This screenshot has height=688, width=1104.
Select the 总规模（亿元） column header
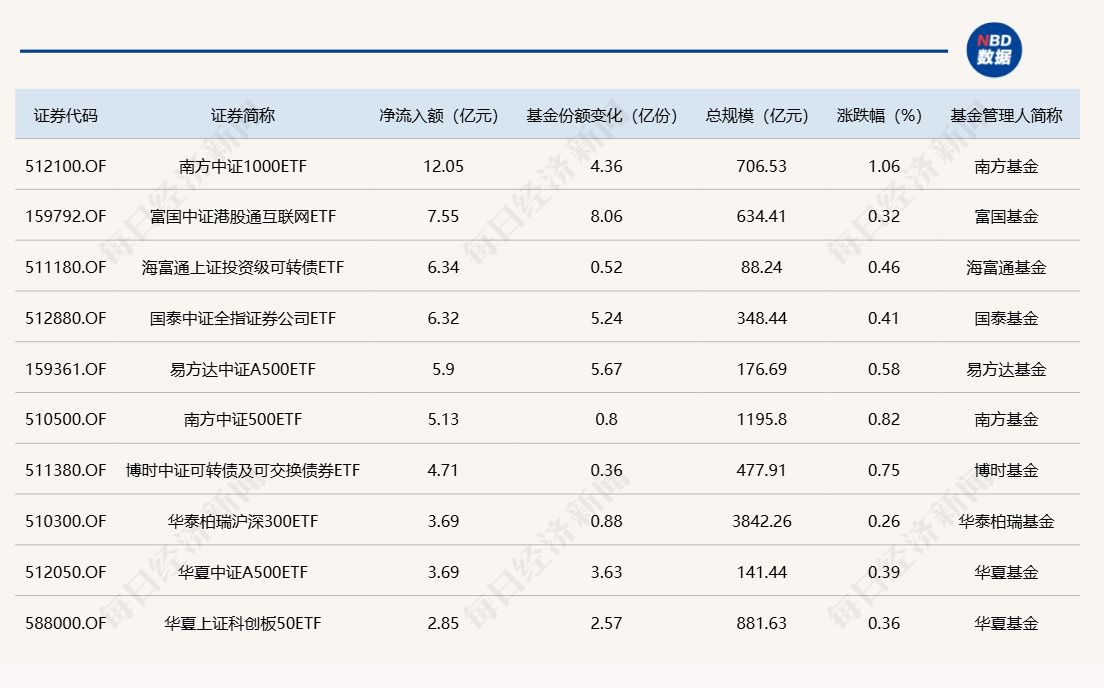757,115
